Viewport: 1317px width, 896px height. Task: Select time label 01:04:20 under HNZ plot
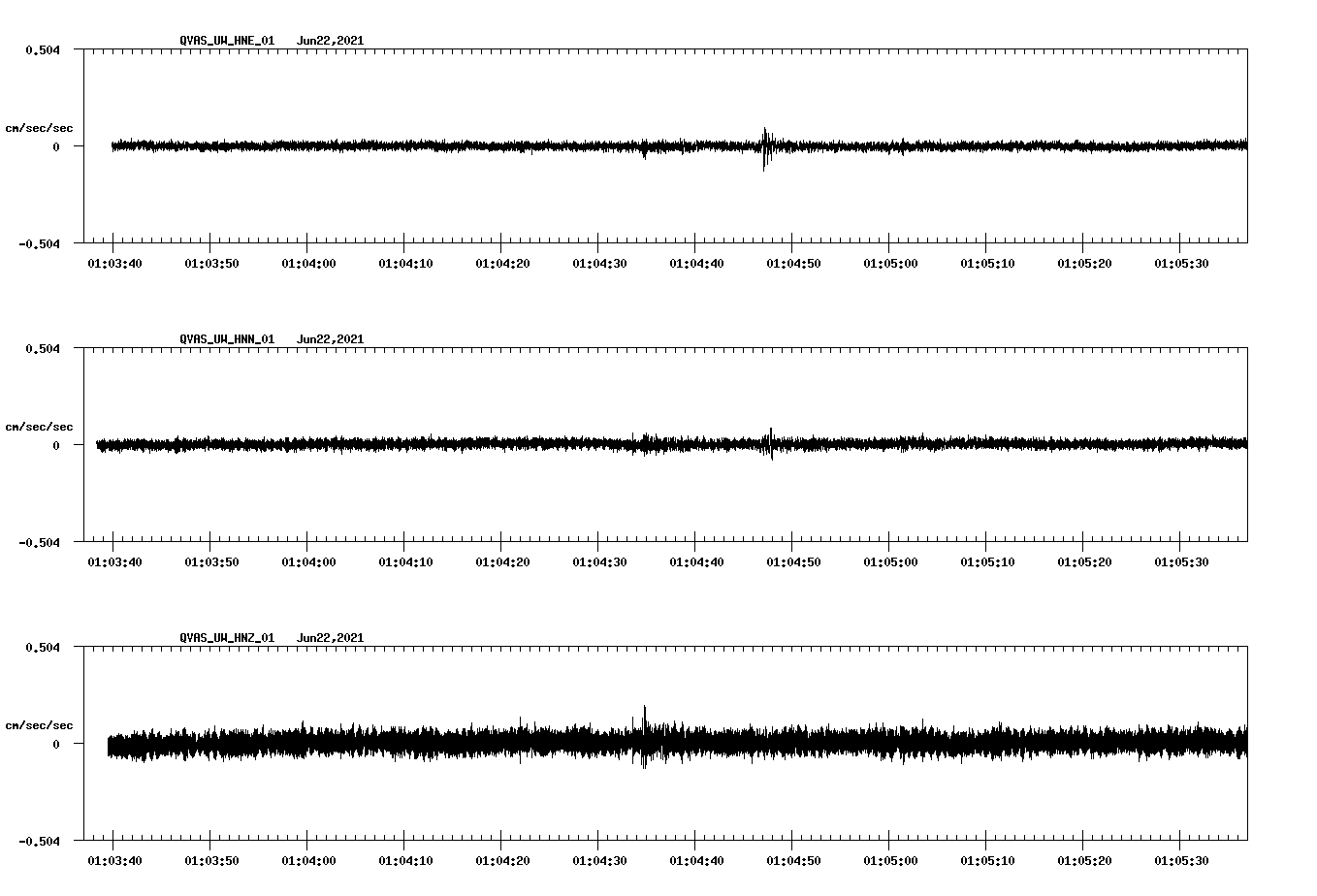pos(502,861)
